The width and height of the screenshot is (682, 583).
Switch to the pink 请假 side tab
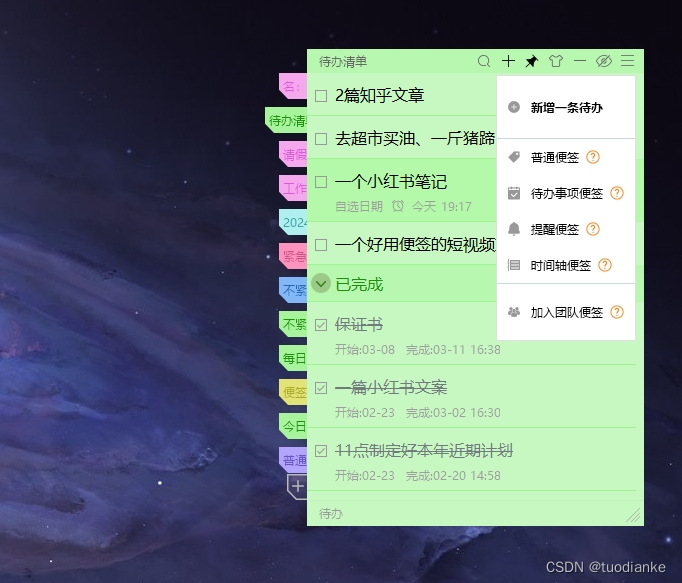293,154
